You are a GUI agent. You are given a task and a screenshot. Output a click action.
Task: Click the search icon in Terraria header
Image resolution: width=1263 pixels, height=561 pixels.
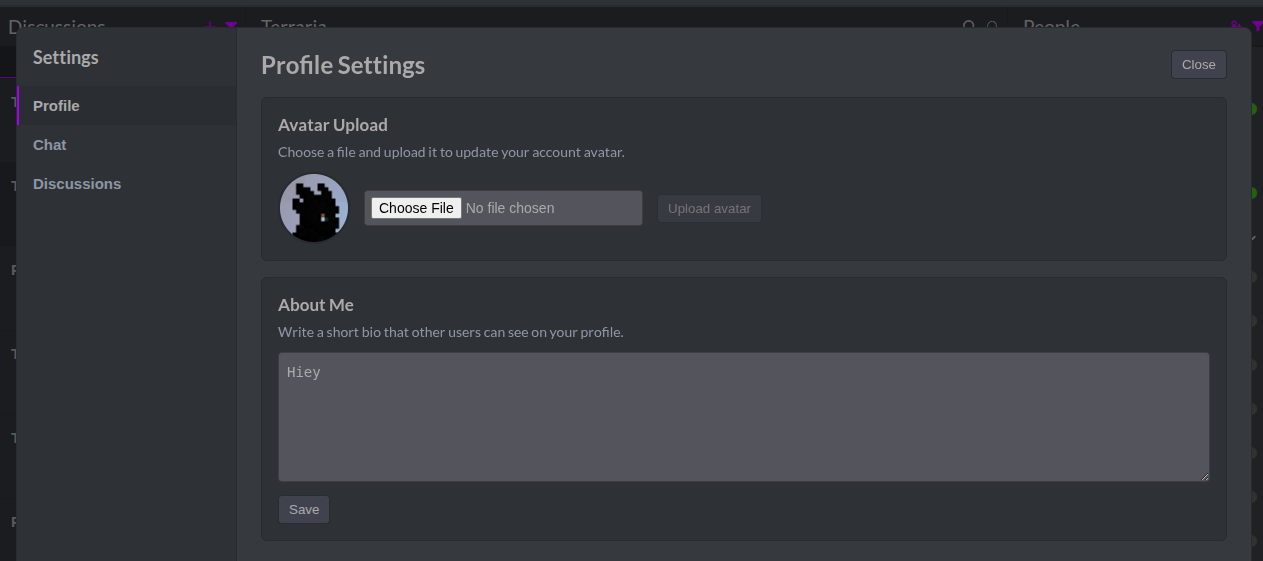point(968,25)
